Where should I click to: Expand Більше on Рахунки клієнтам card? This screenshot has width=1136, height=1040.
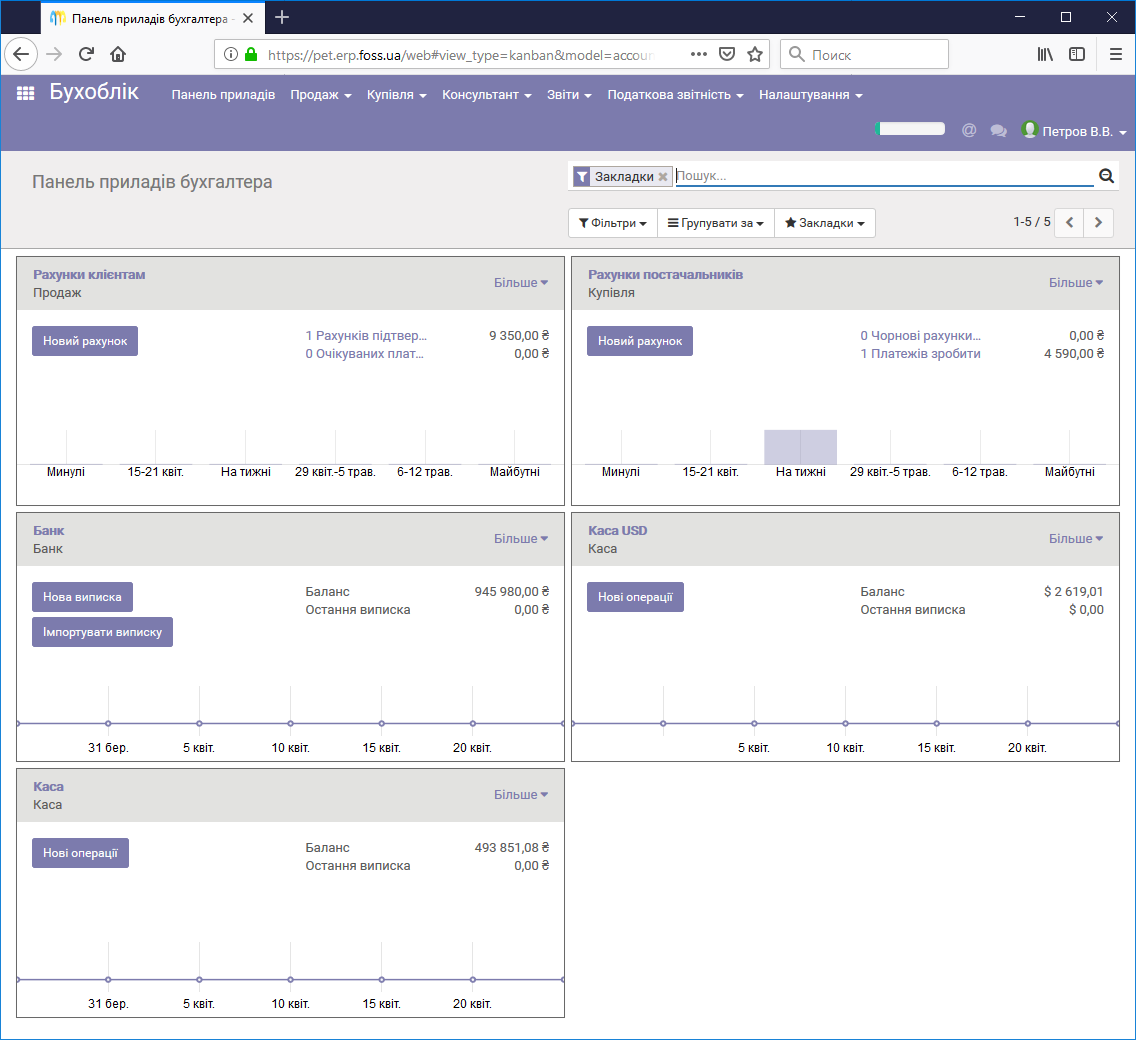tap(520, 283)
